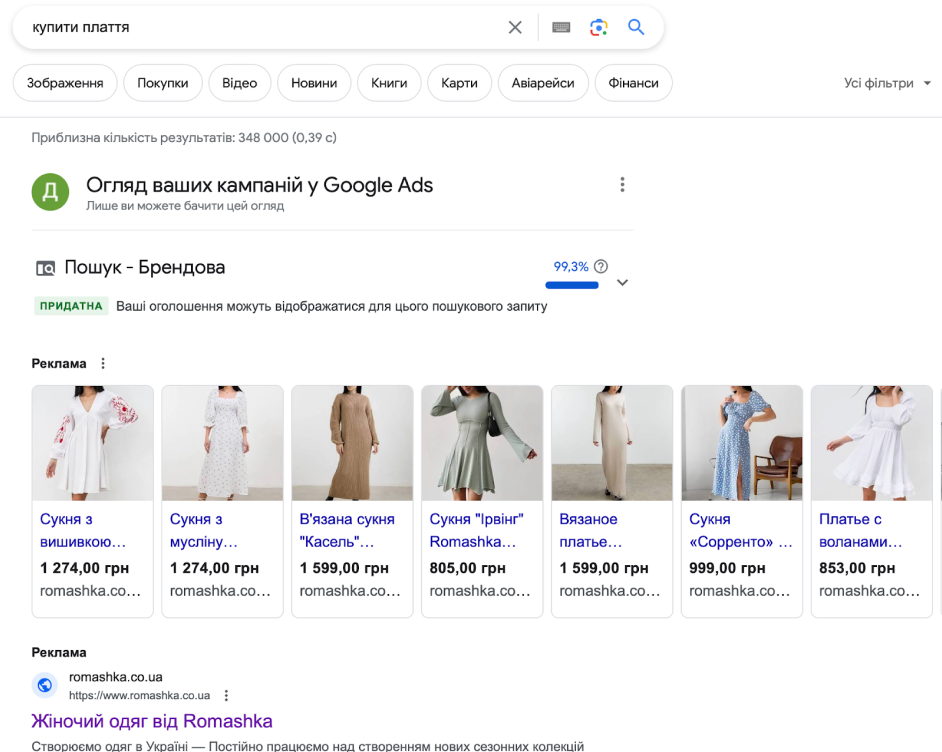942x752 pixels.
Task: Click the brown knitted dress thumbnail
Action: point(352,443)
